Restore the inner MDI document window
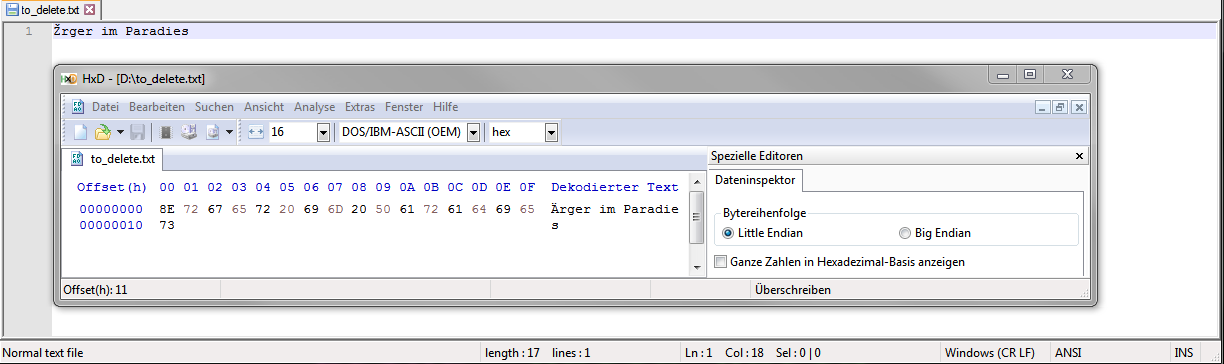Screen dimensions: 1224x364 [1060, 107]
